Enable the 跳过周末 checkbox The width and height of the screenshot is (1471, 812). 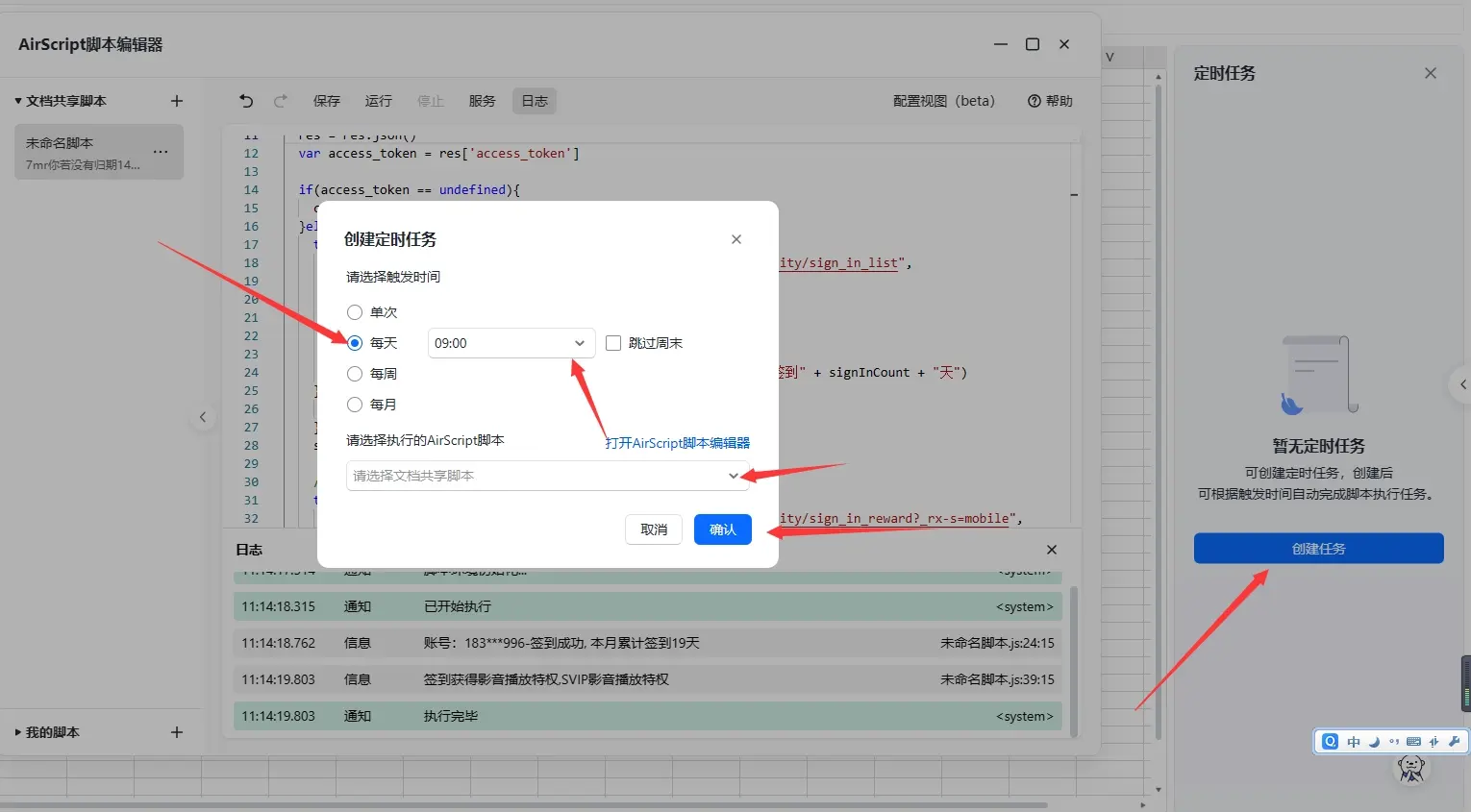point(613,343)
